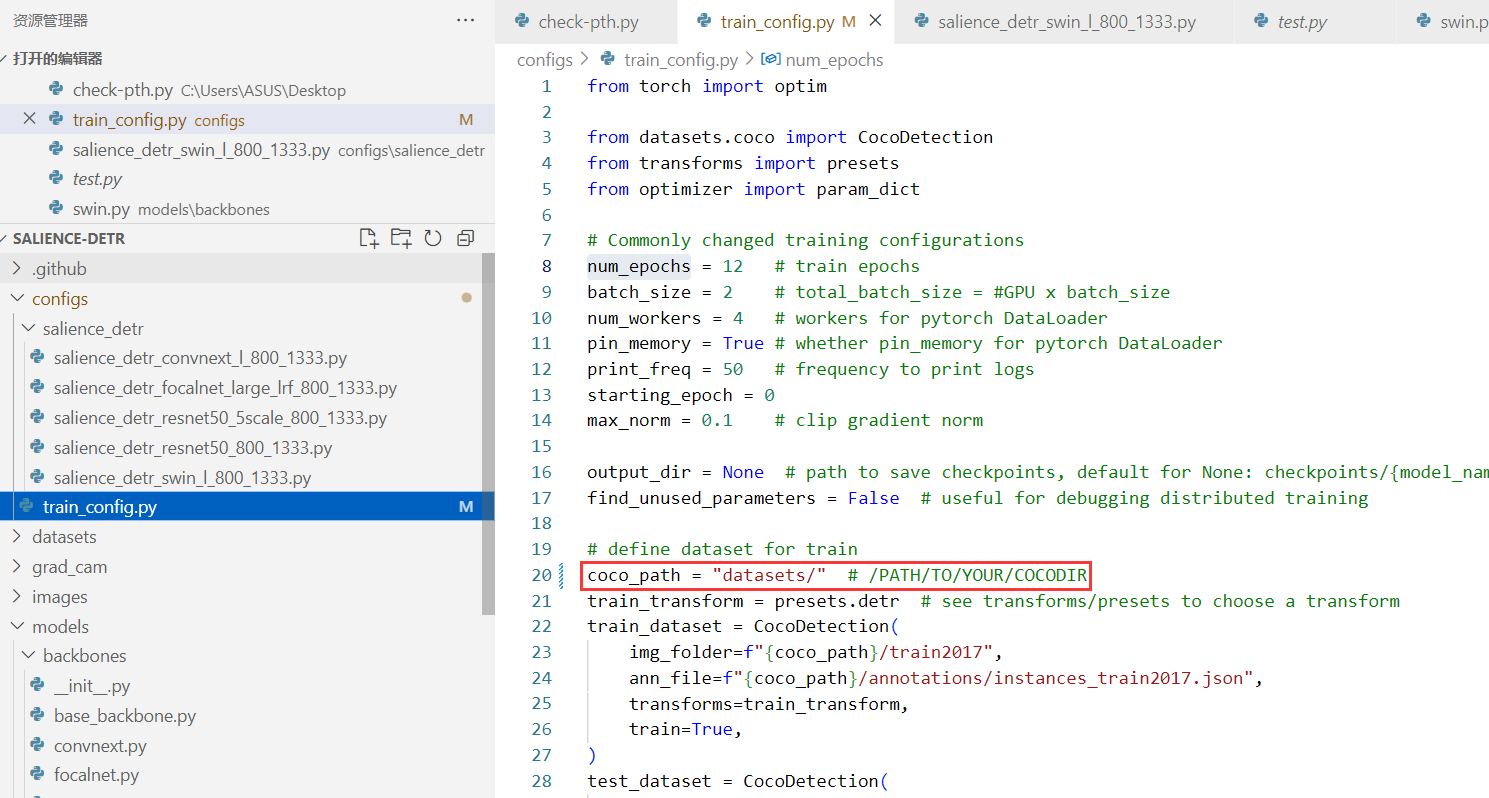Click the explorer sidebar vertical scrollbar
Screen dimensions: 1489x798
(x=488, y=432)
